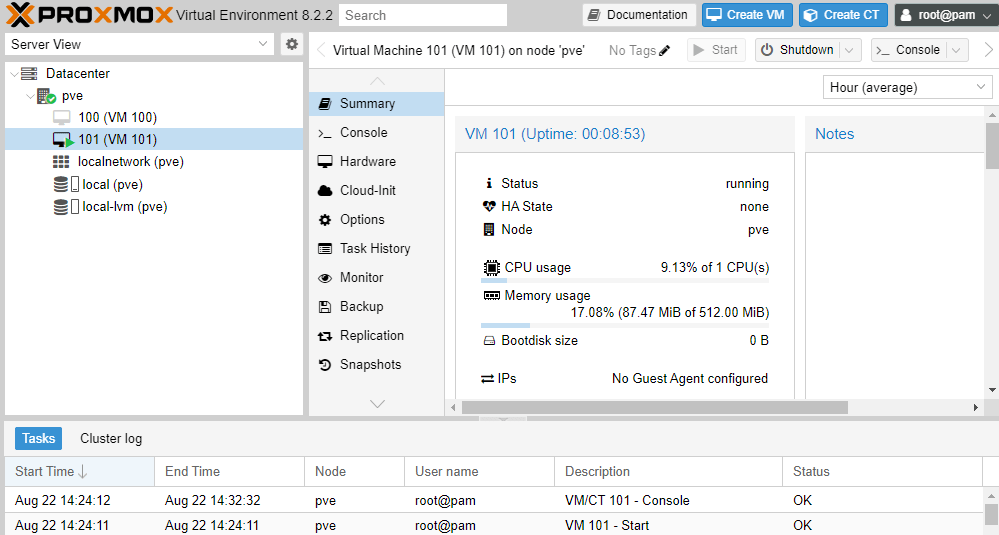999x535 pixels.
Task: Click the Notes panel header
Action: 895,134
